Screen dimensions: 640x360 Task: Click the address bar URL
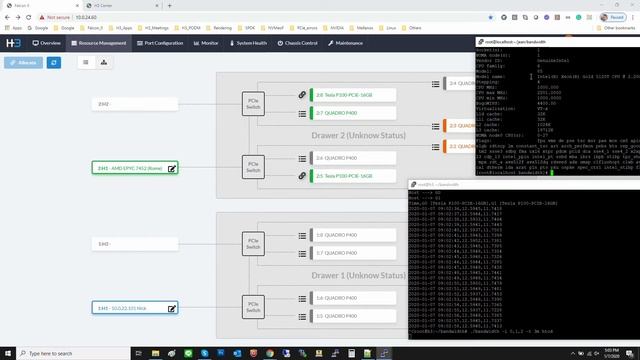86,18
